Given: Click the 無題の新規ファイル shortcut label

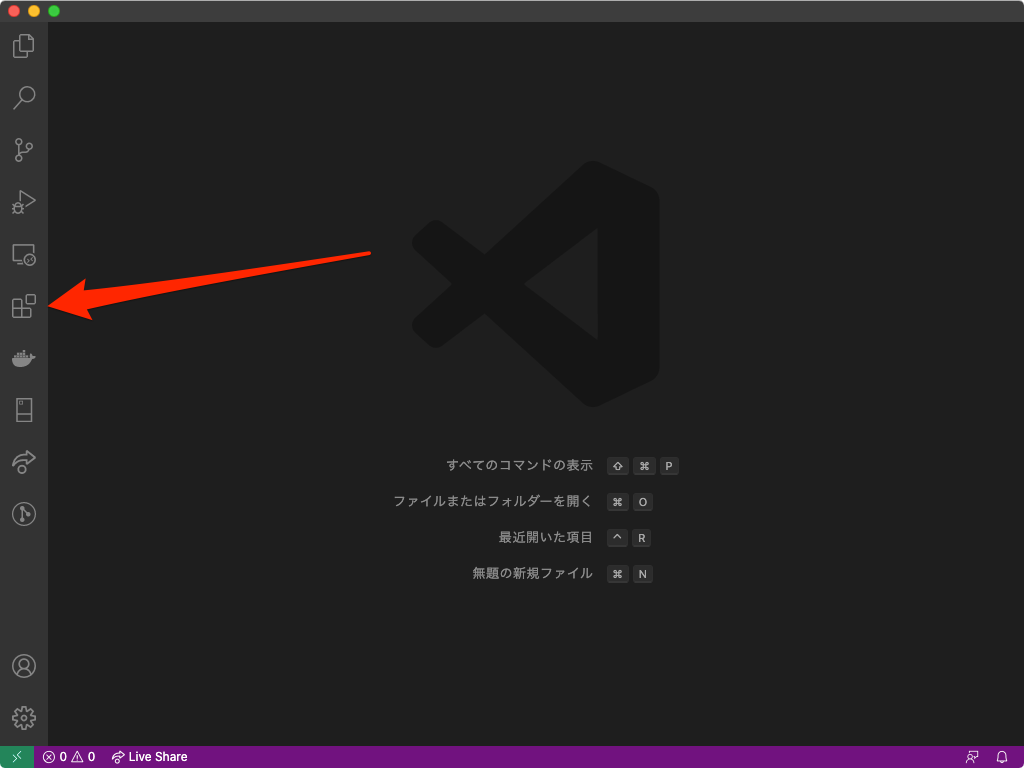Looking at the screenshot, I should tap(533, 573).
